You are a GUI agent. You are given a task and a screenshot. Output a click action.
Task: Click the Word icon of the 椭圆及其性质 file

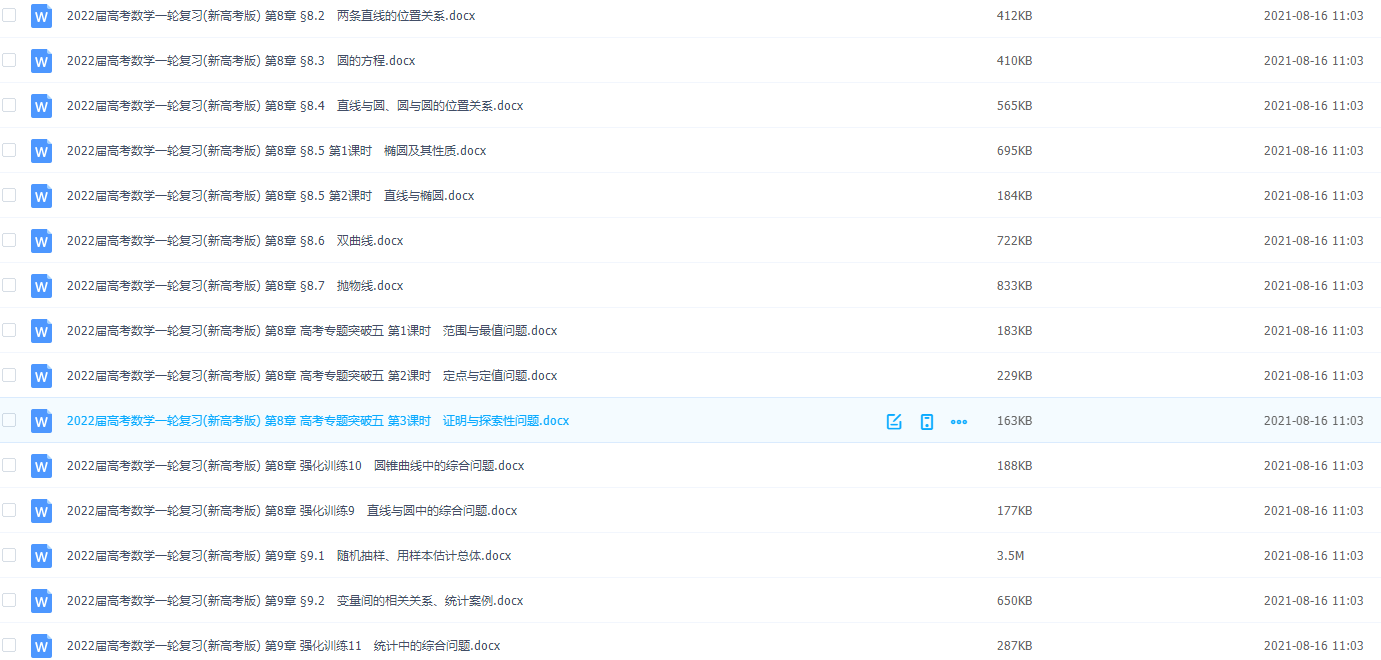pyautogui.click(x=41, y=151)
